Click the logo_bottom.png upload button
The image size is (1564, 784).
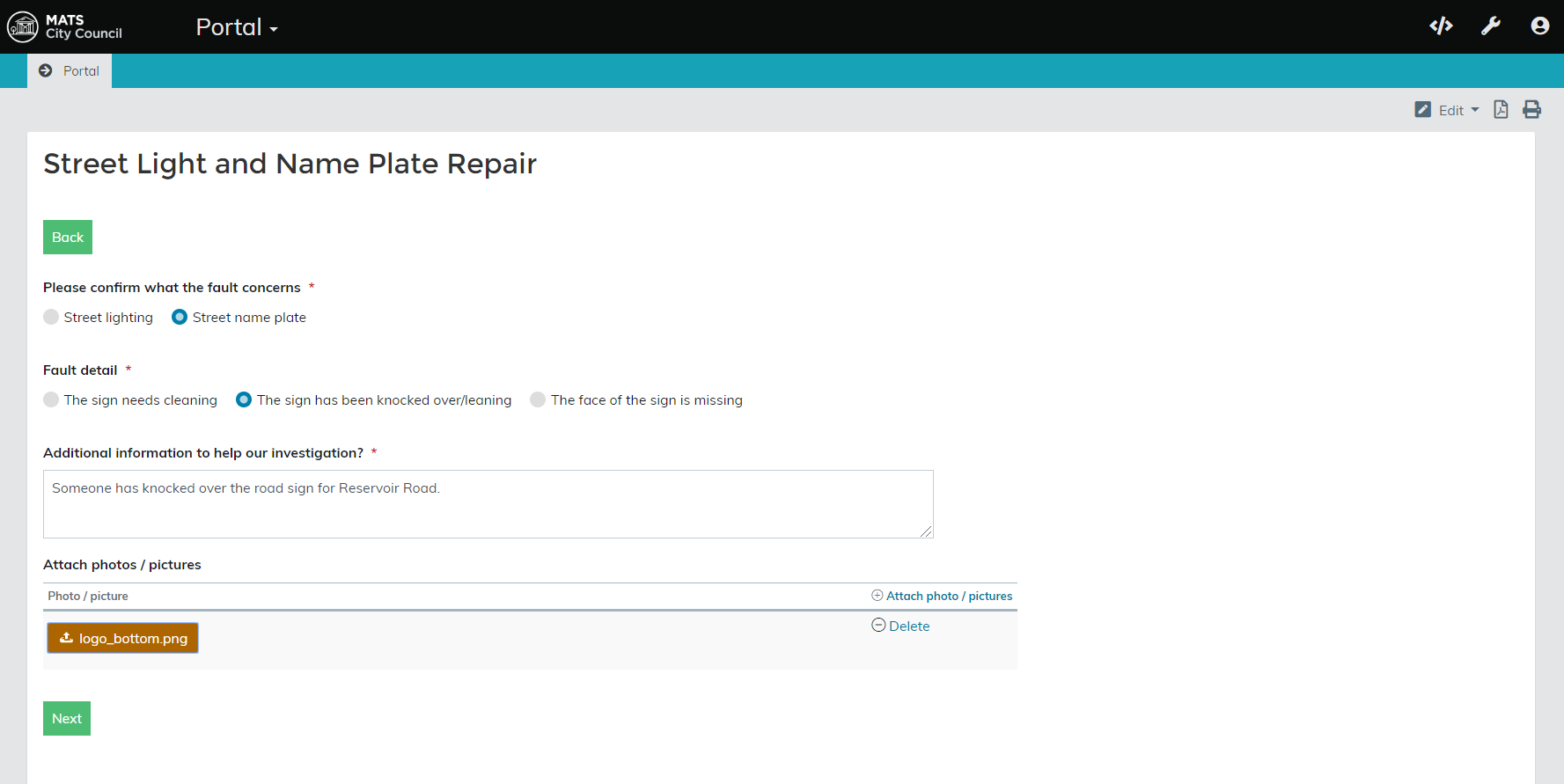click(x=122, y=638)
